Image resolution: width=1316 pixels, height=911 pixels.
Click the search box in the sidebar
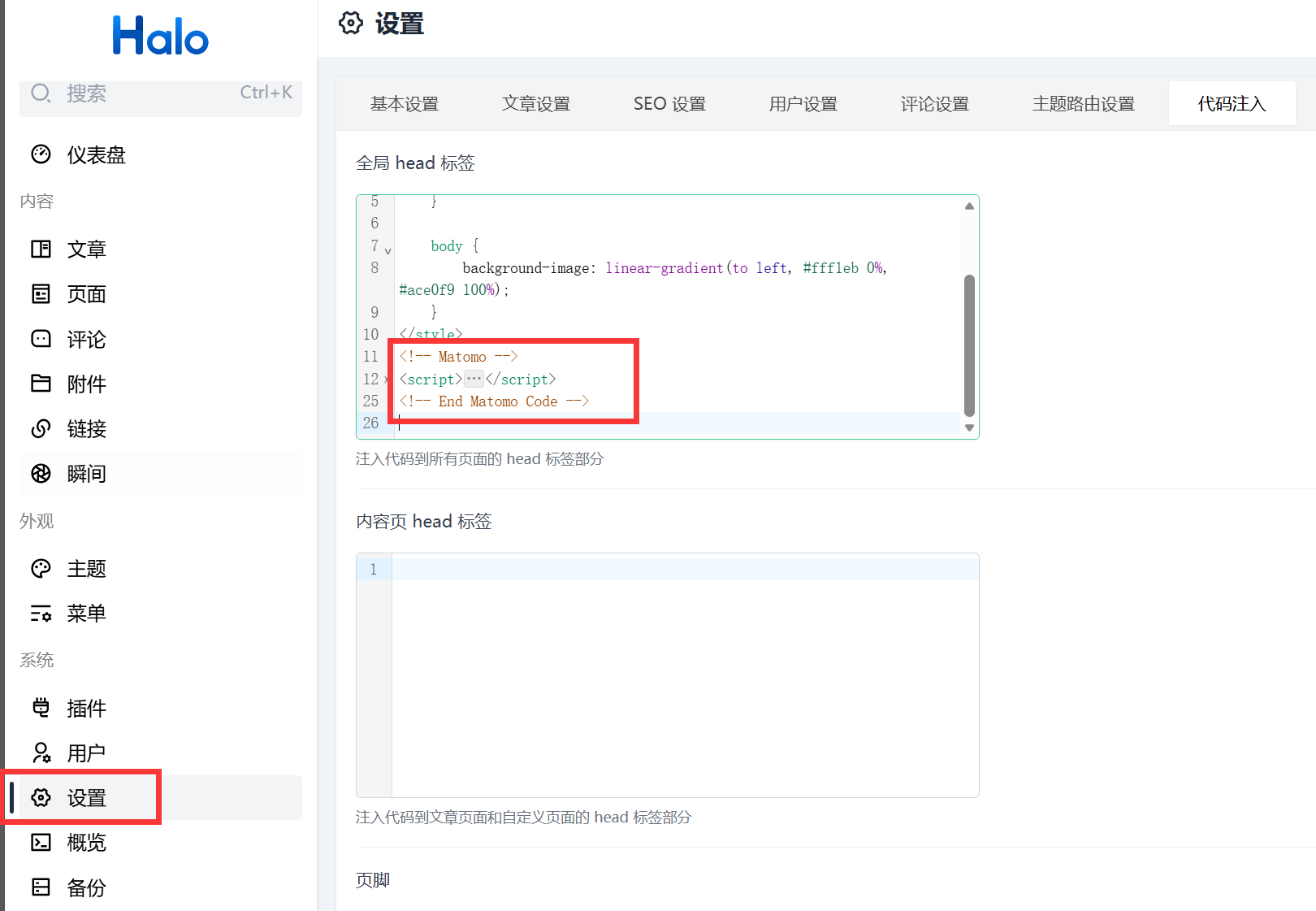[160, 94]
